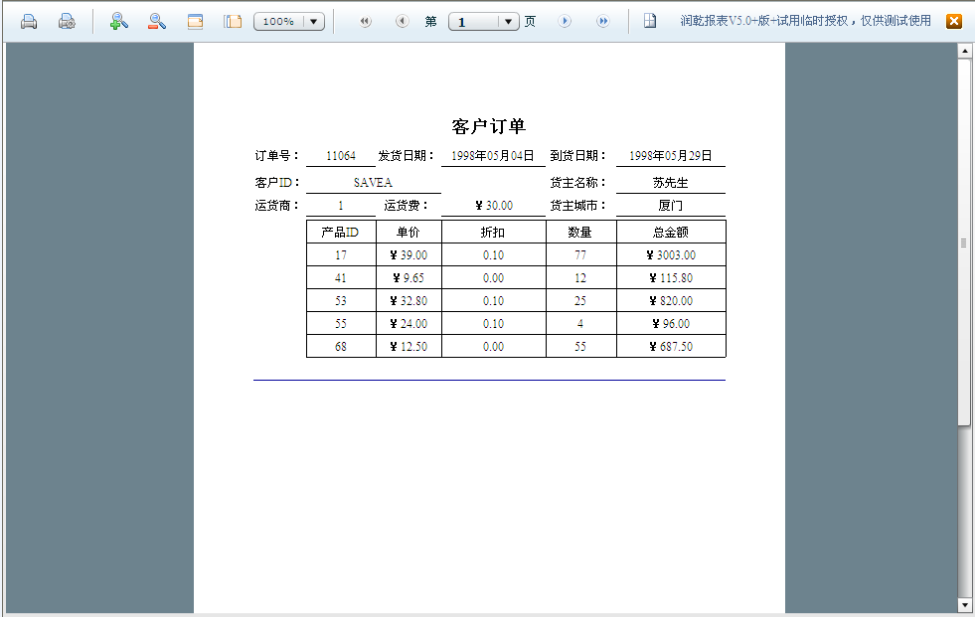The height and width of the screenshot is (617, 975).
Task: Open the 100% zoom dropdown
Action: pyautogui.click(x=313, y=22)
